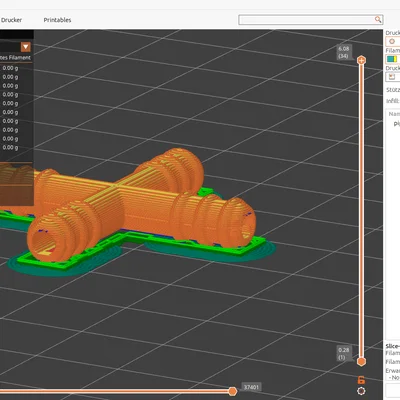Viewport: 400px width, 400px height.
Task: Open the legend view type dropdown arrow
Action: 26,47
